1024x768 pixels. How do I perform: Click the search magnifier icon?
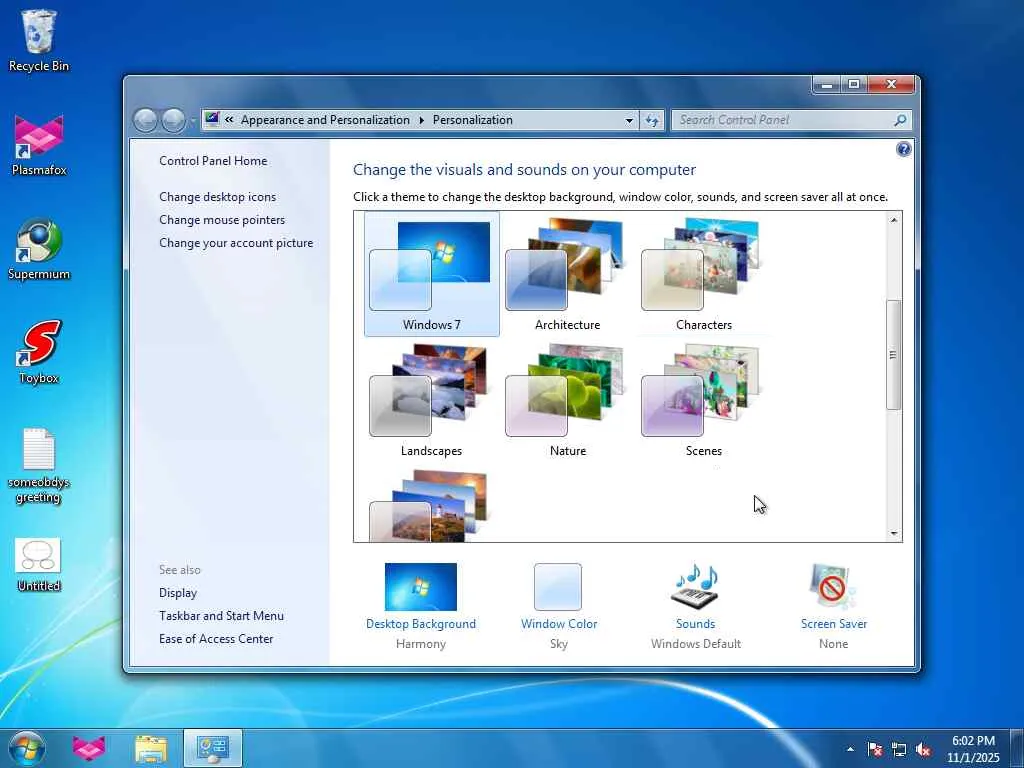[901, 120]
